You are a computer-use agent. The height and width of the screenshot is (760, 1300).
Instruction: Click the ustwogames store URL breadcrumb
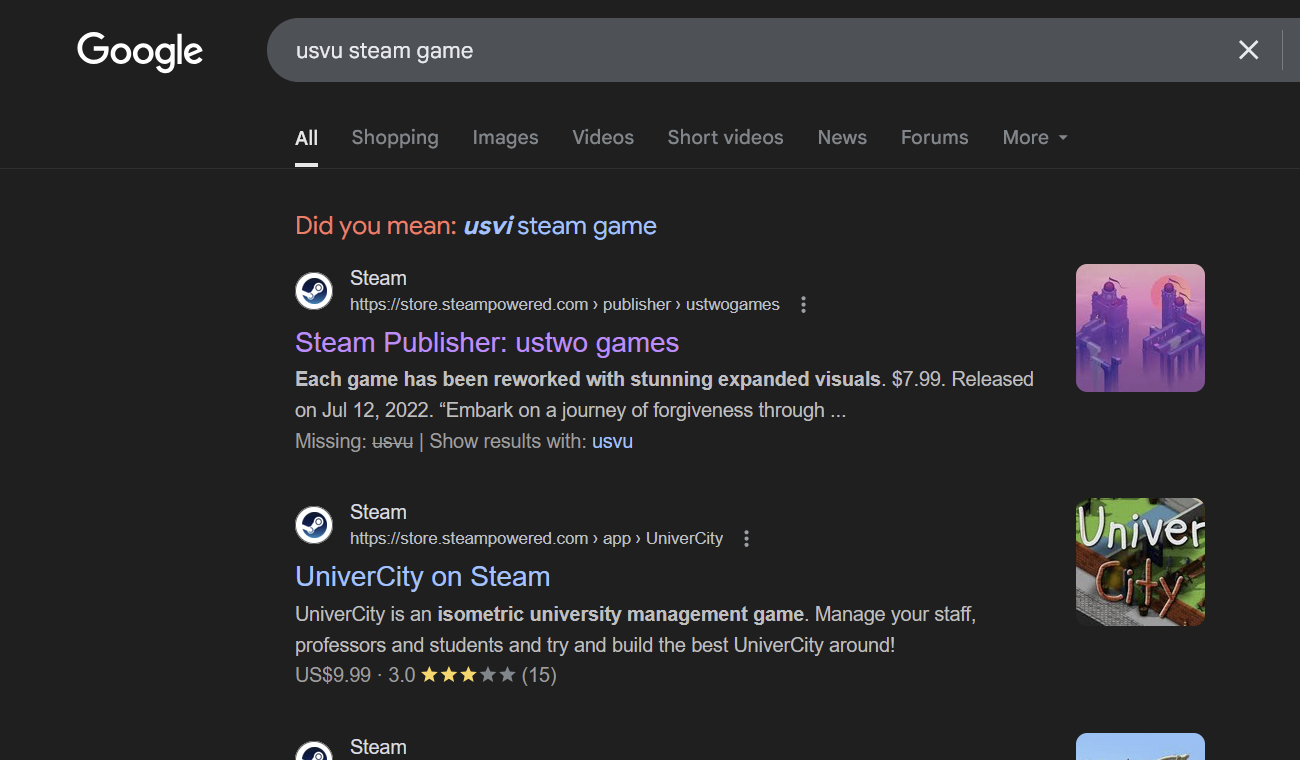point(565,305)
